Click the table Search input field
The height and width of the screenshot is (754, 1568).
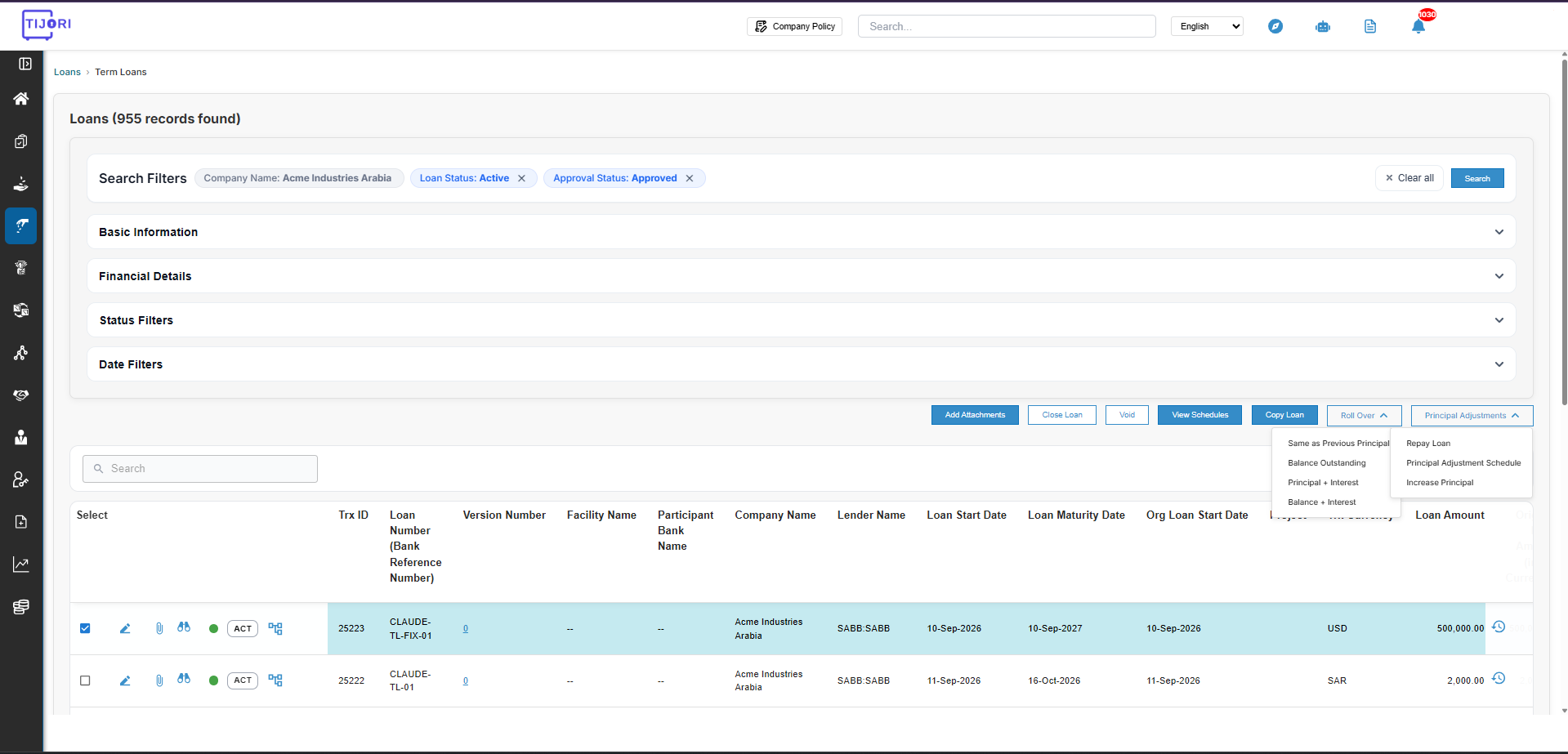[x=200, y=469]
